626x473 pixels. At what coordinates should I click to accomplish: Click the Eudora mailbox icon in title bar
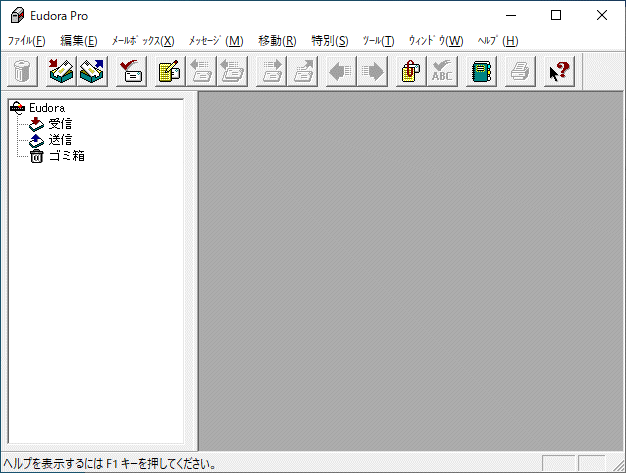point(17,16)
